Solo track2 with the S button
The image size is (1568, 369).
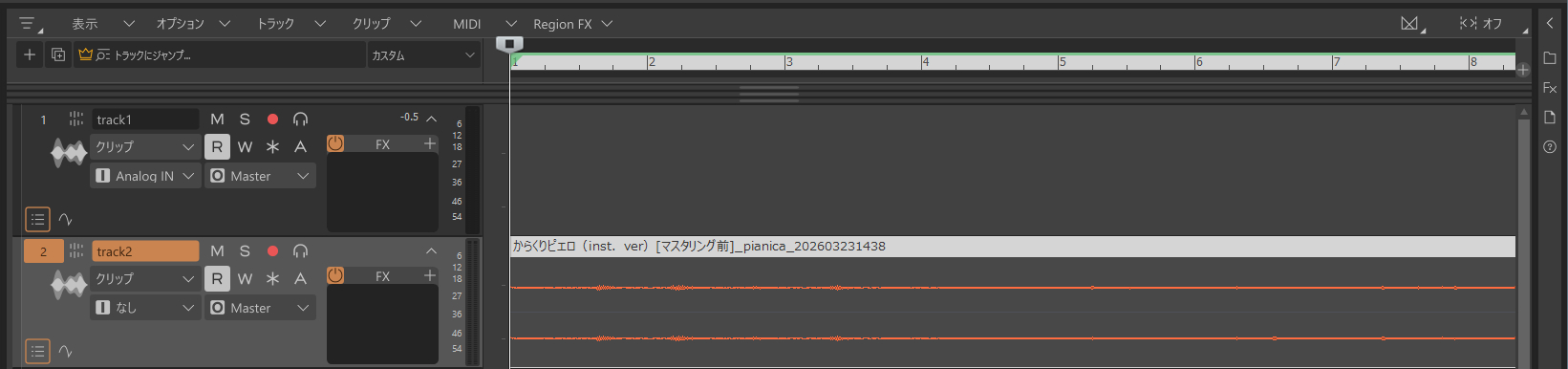(x=245, y=250)
